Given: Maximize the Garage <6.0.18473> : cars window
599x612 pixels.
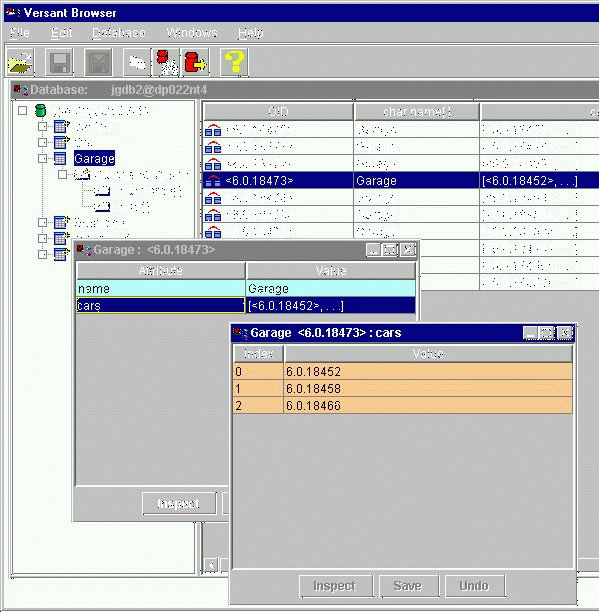Looking at the screenshot, I should [x=547, y=333].
